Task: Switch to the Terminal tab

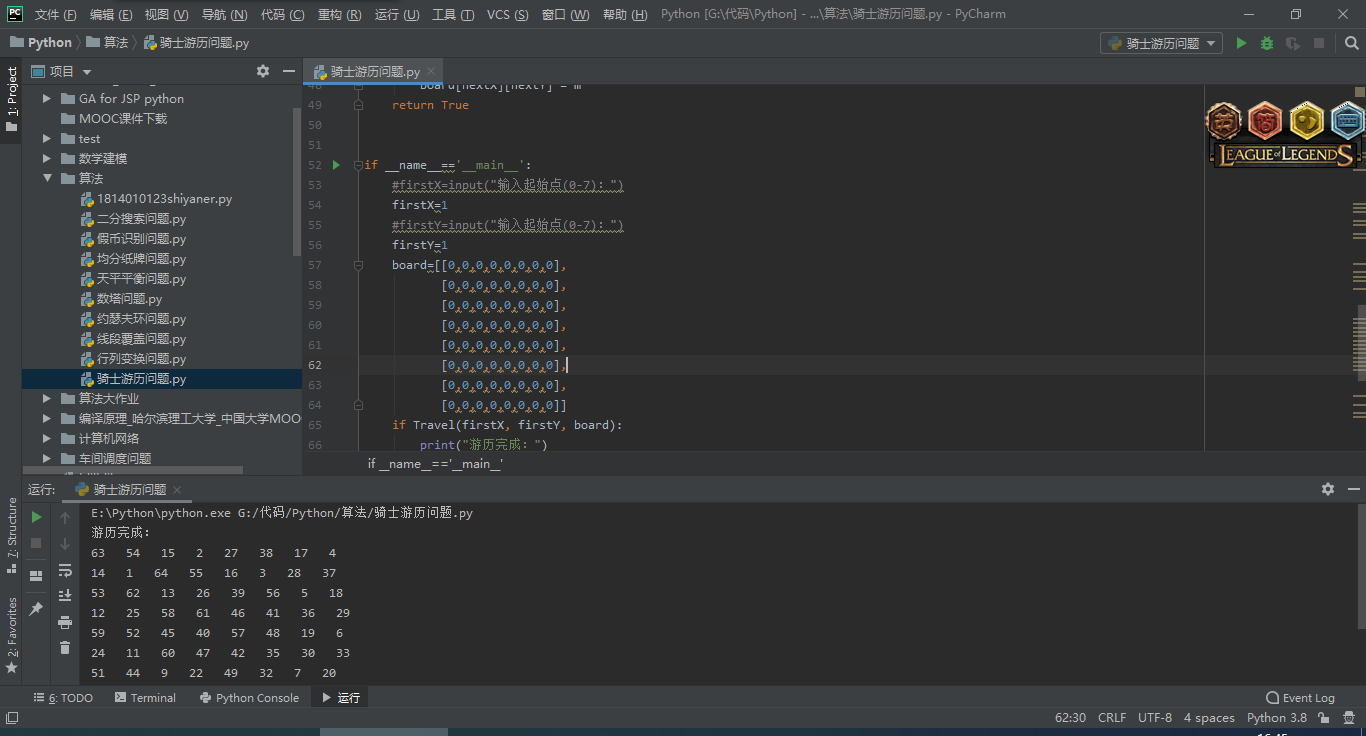Action: [145, 698]
